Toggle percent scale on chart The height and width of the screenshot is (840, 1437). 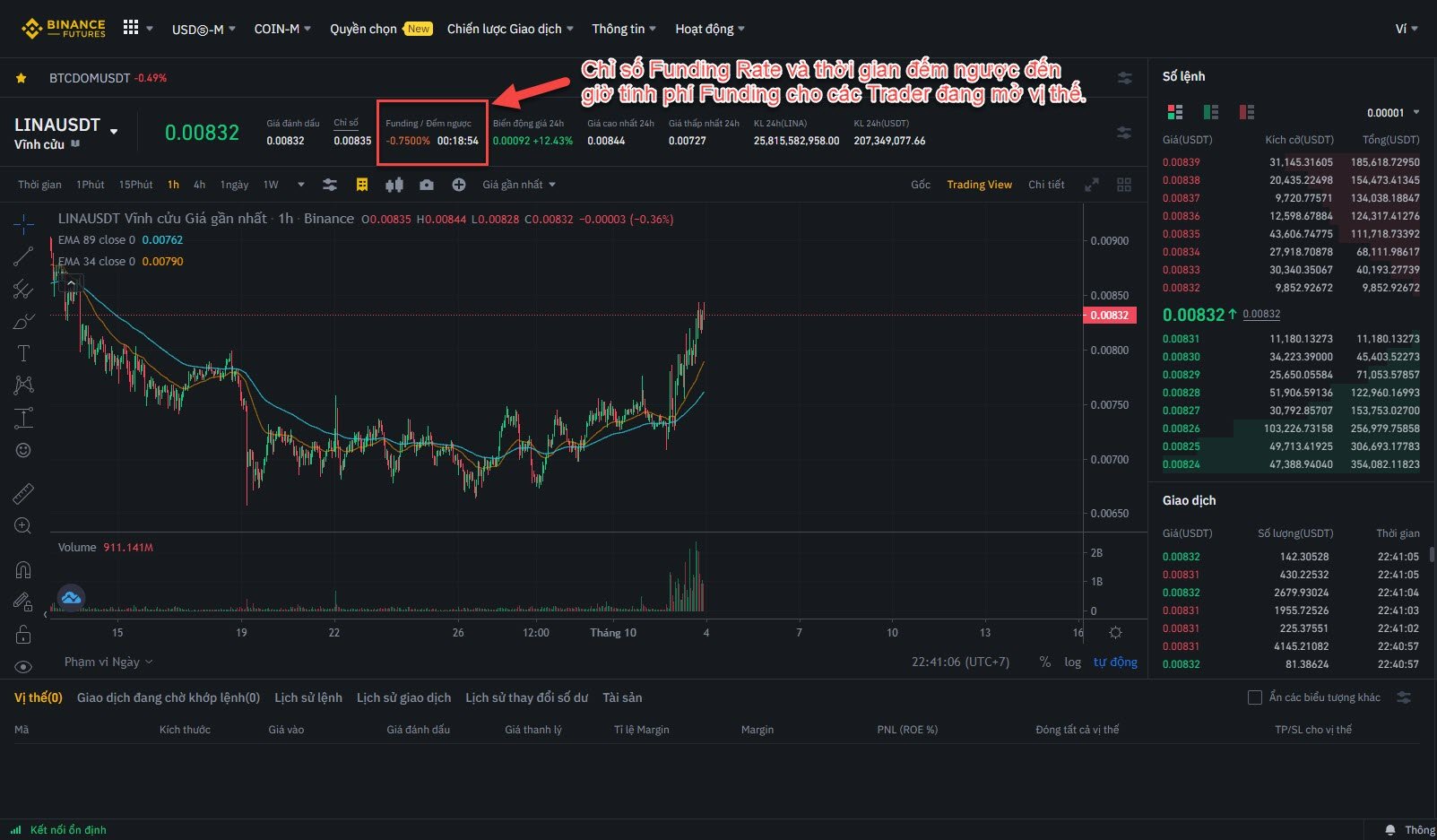[x=1044, y=662]
